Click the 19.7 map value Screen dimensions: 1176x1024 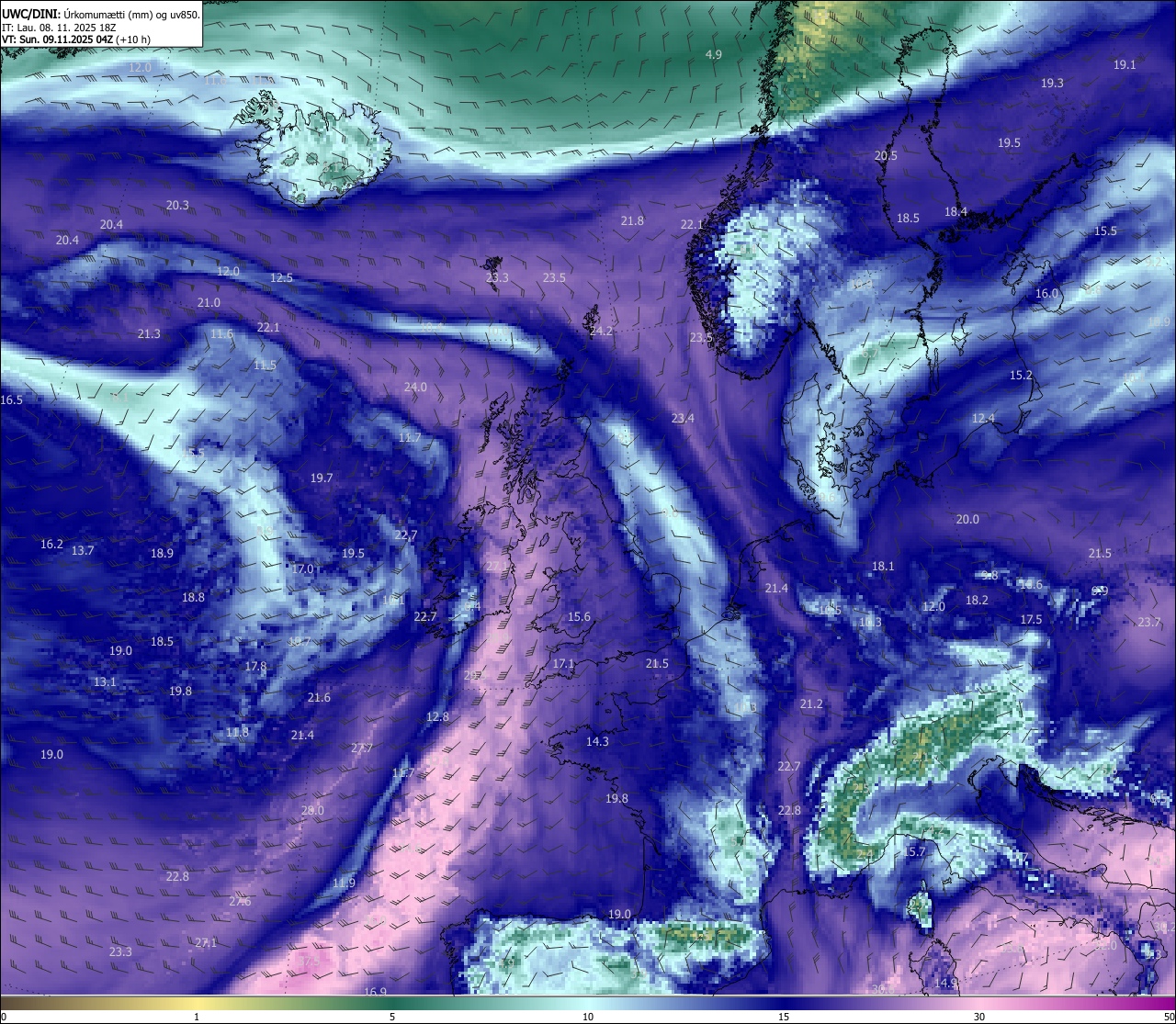[322, 478]
